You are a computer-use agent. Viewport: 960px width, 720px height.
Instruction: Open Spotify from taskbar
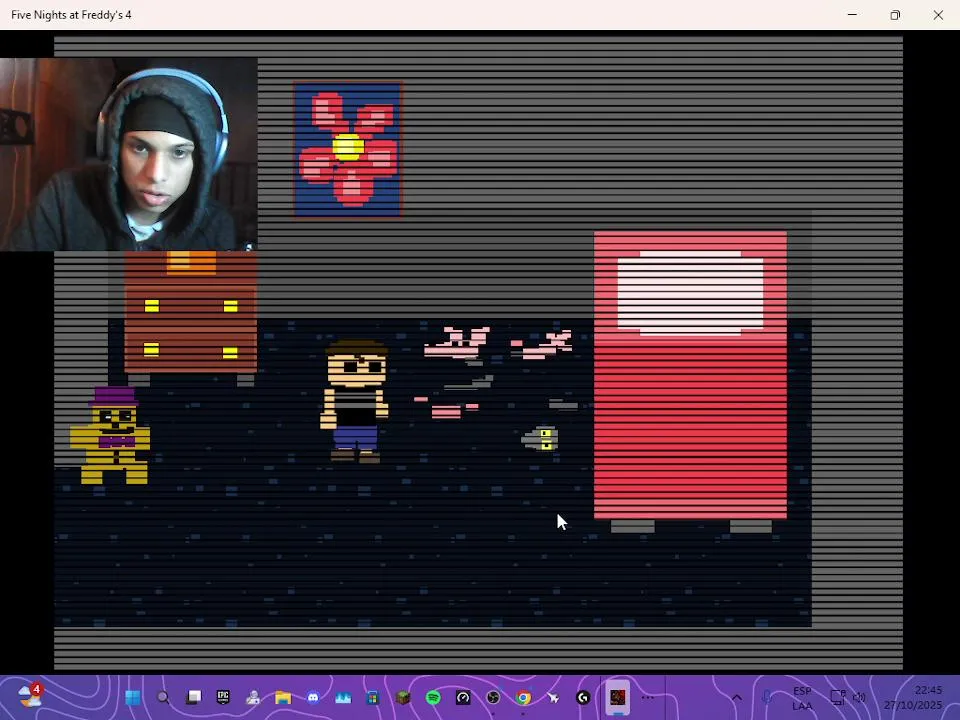coord(433,697)
